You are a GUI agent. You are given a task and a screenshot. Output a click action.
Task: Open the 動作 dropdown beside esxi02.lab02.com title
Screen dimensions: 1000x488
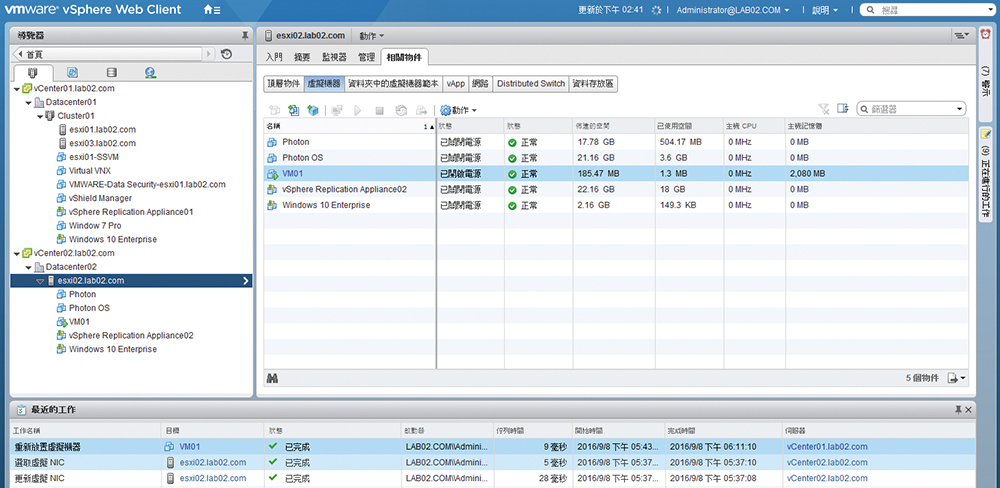pos(372,36)
